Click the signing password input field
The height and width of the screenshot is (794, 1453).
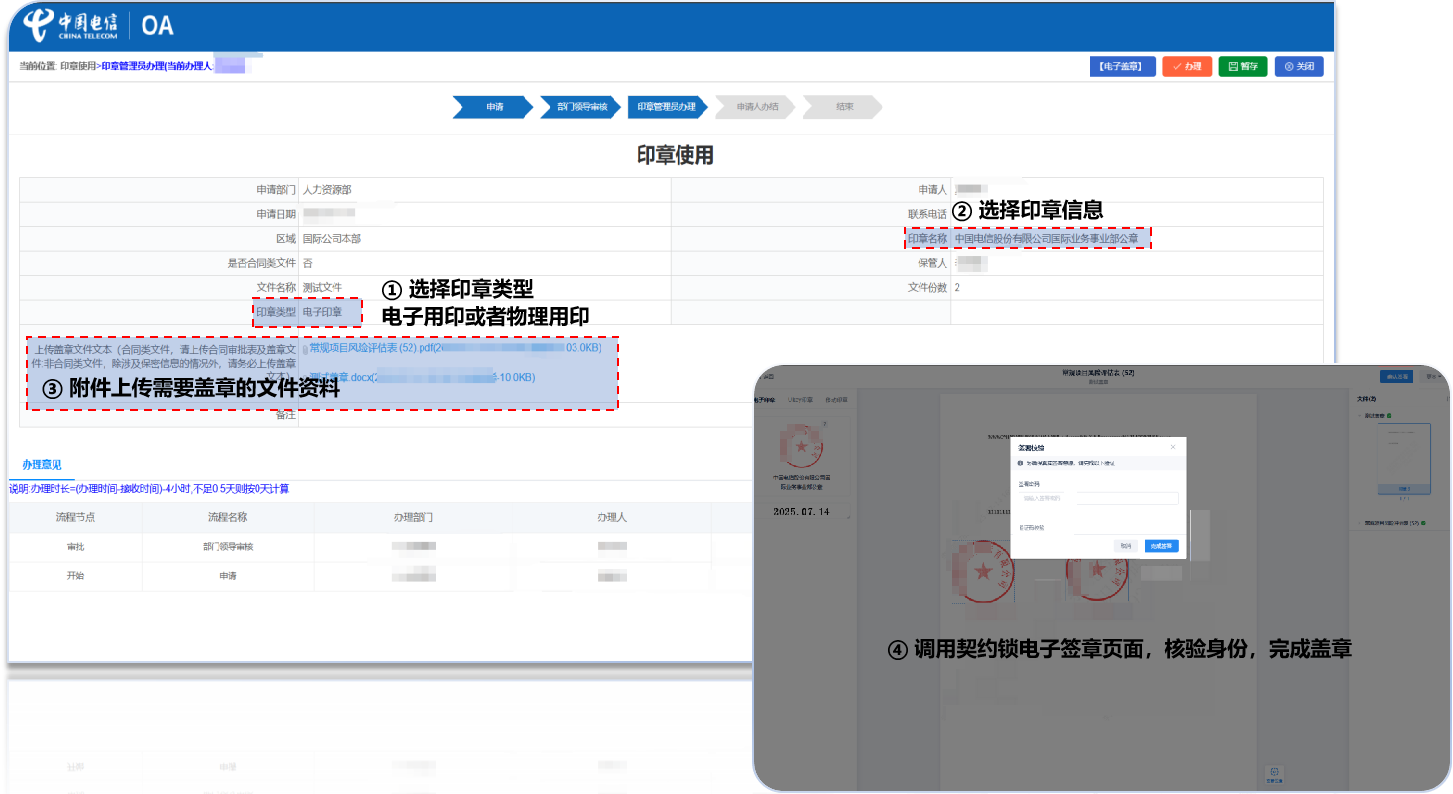(x=1098, y=498)
